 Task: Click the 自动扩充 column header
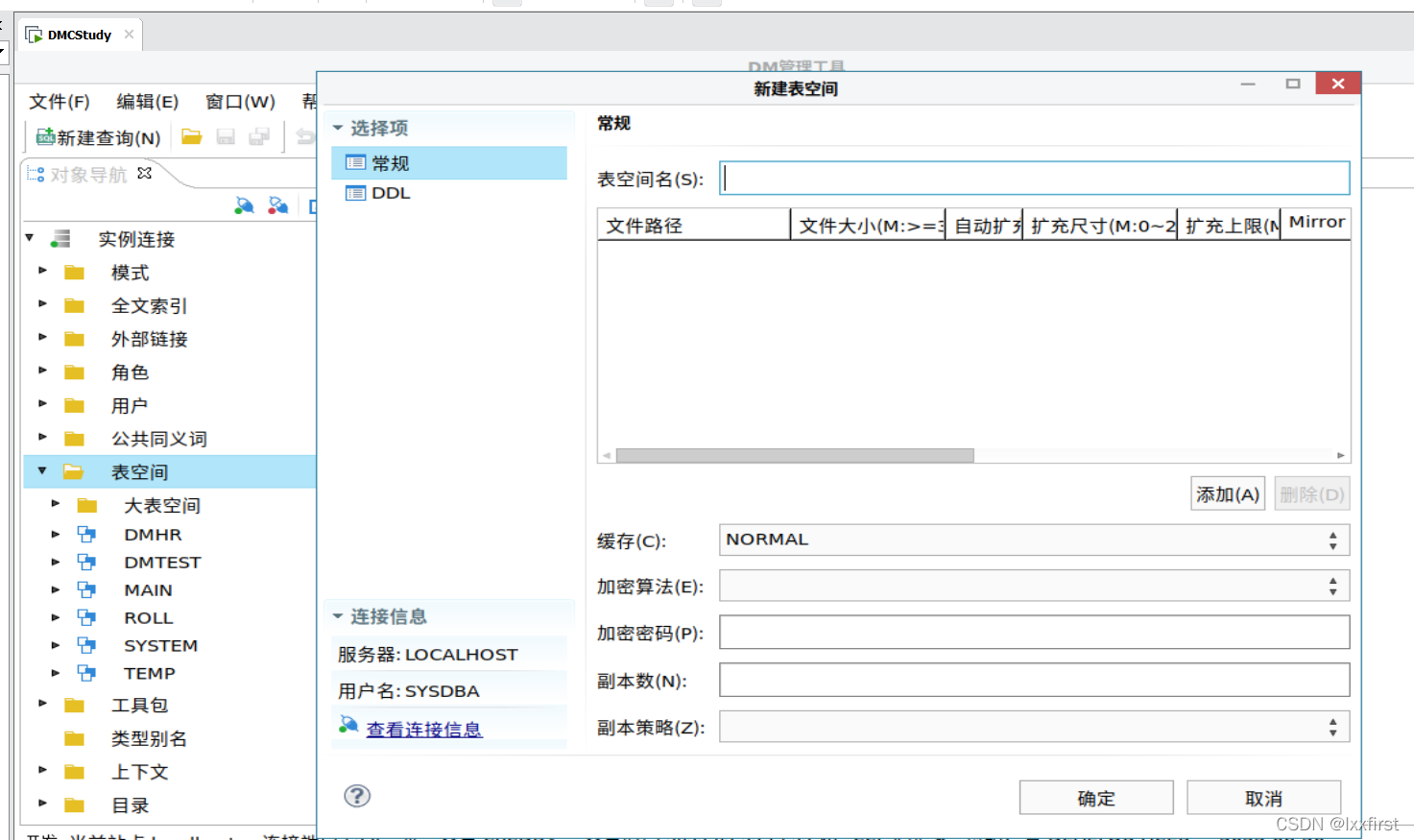984,226
